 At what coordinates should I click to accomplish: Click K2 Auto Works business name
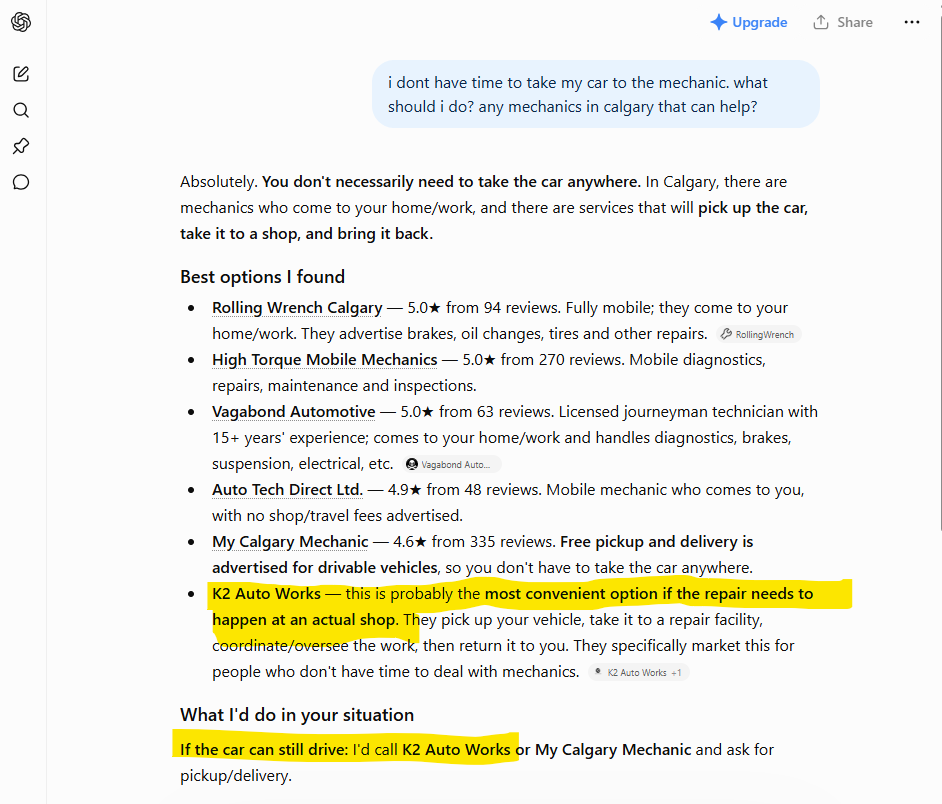coord(266,594)
